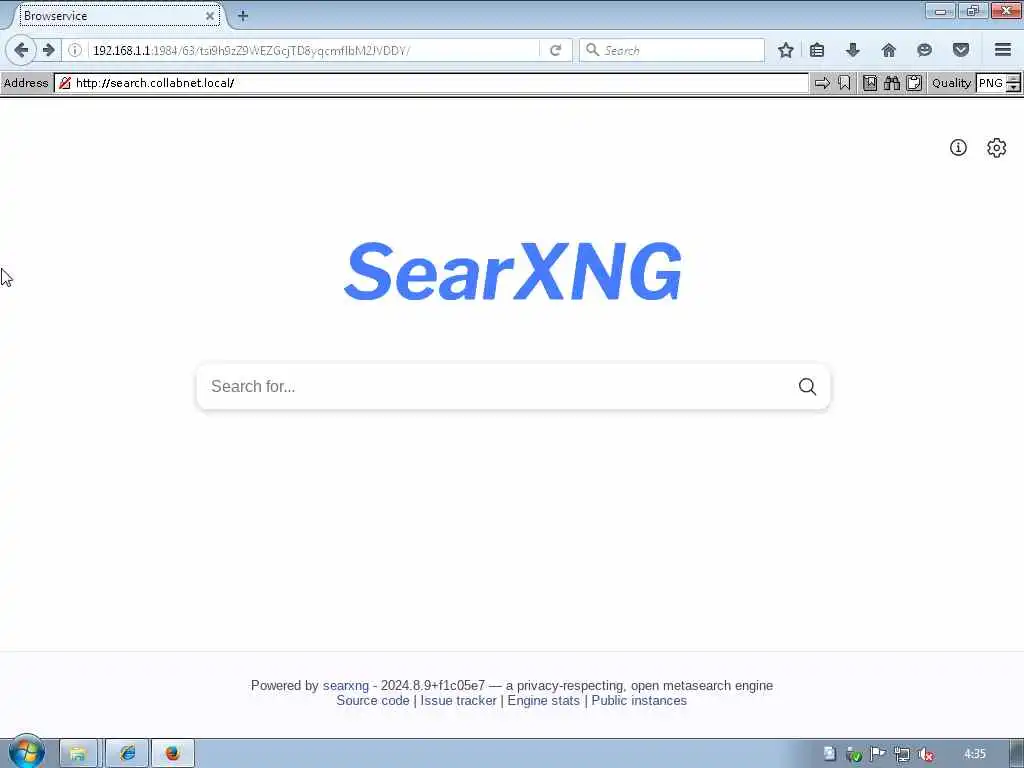Click the Browservice Address field
Screen dimensions: 1024x768
[x=431, y=83]
